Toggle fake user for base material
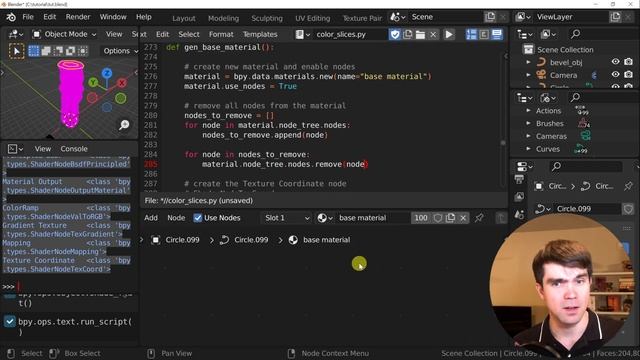Screen dimensions: 640x360 click(438, 218)
